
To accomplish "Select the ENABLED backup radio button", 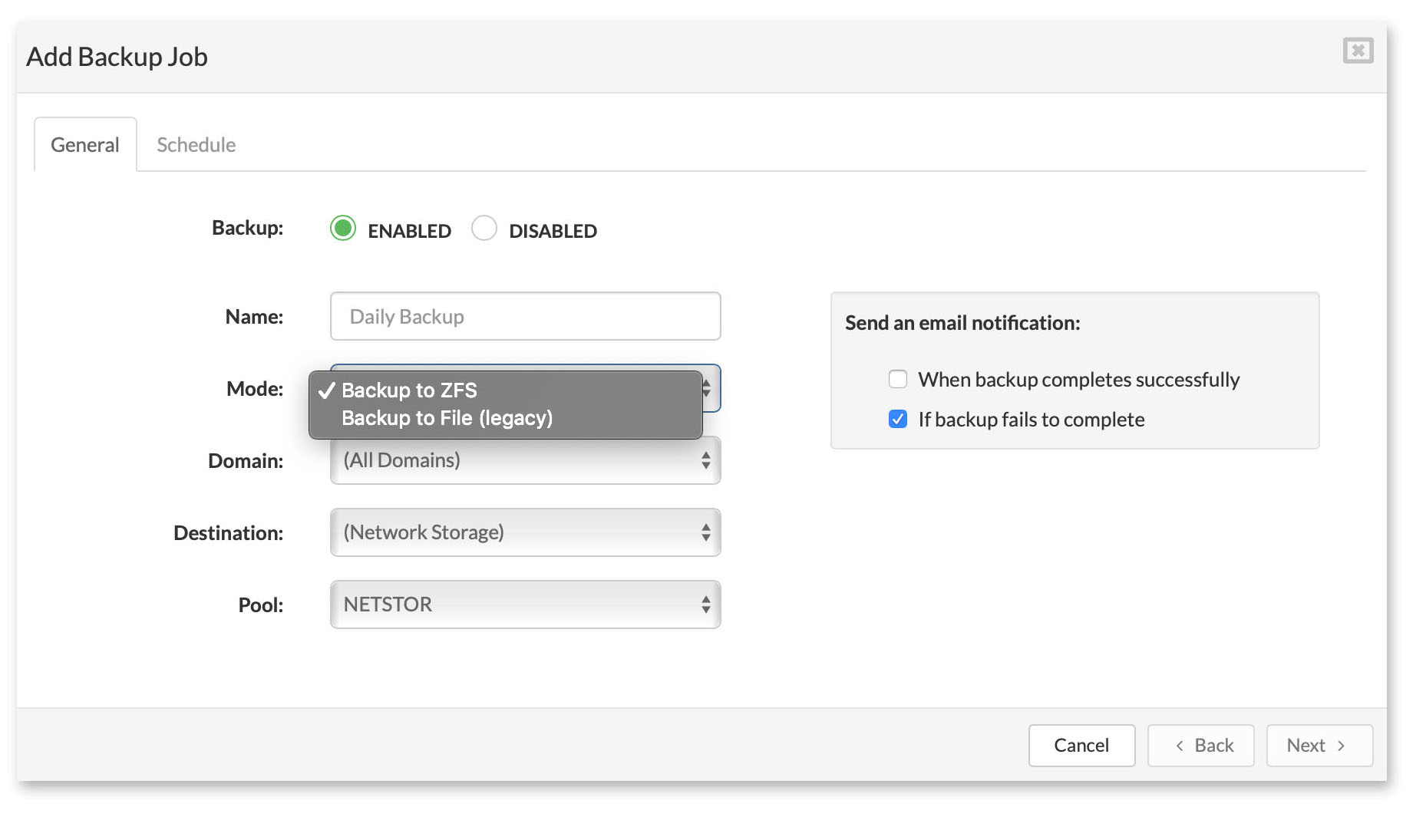I will 343,229.
